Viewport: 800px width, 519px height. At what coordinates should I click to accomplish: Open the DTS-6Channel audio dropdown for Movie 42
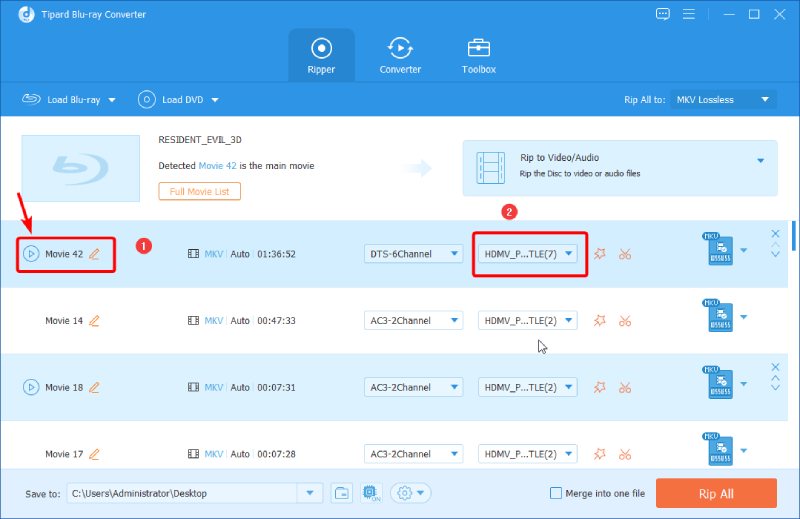pyautogui.click(x=413, y=254)
